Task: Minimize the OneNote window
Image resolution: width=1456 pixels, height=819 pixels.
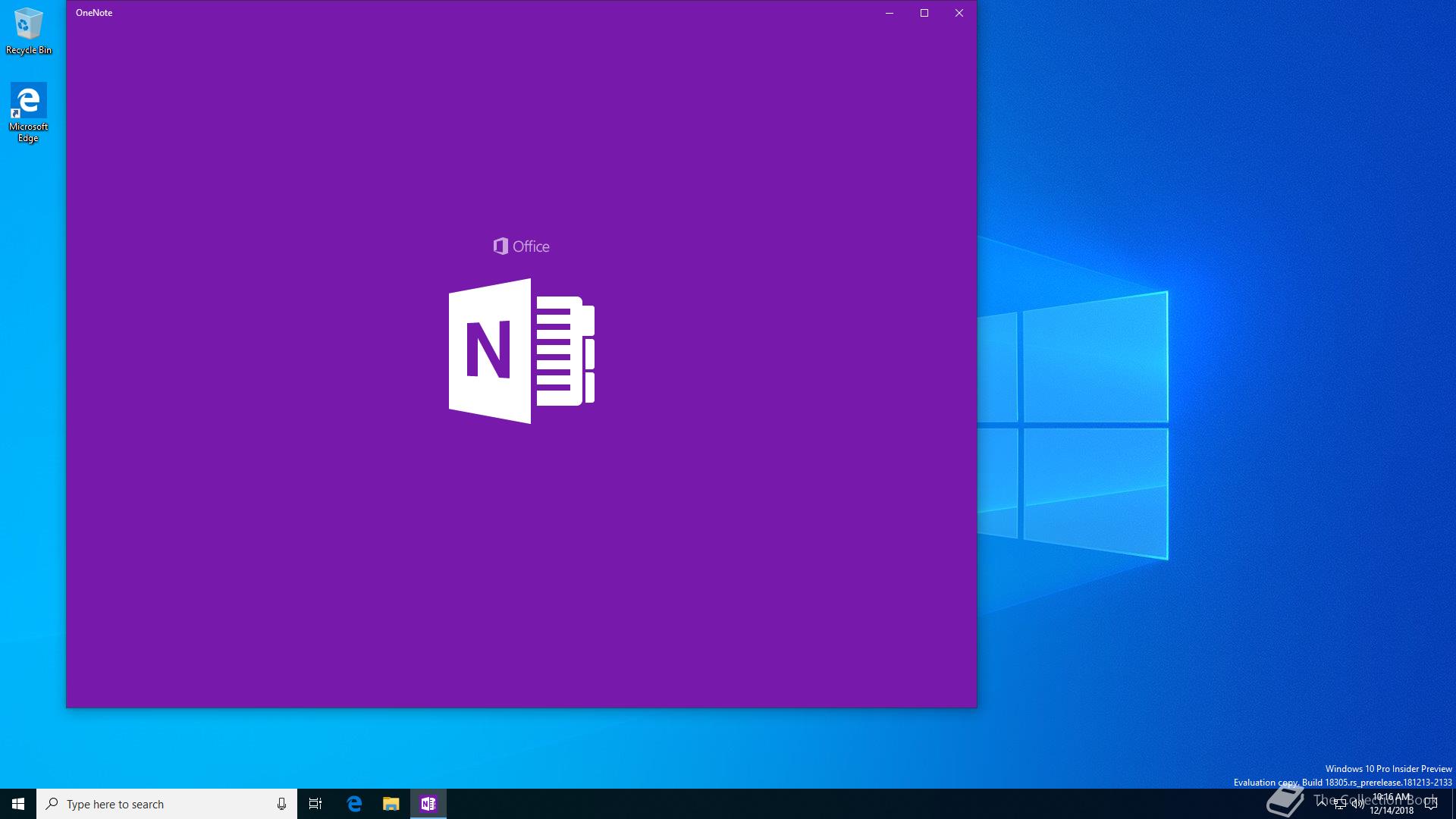Action: coord(890,13)
